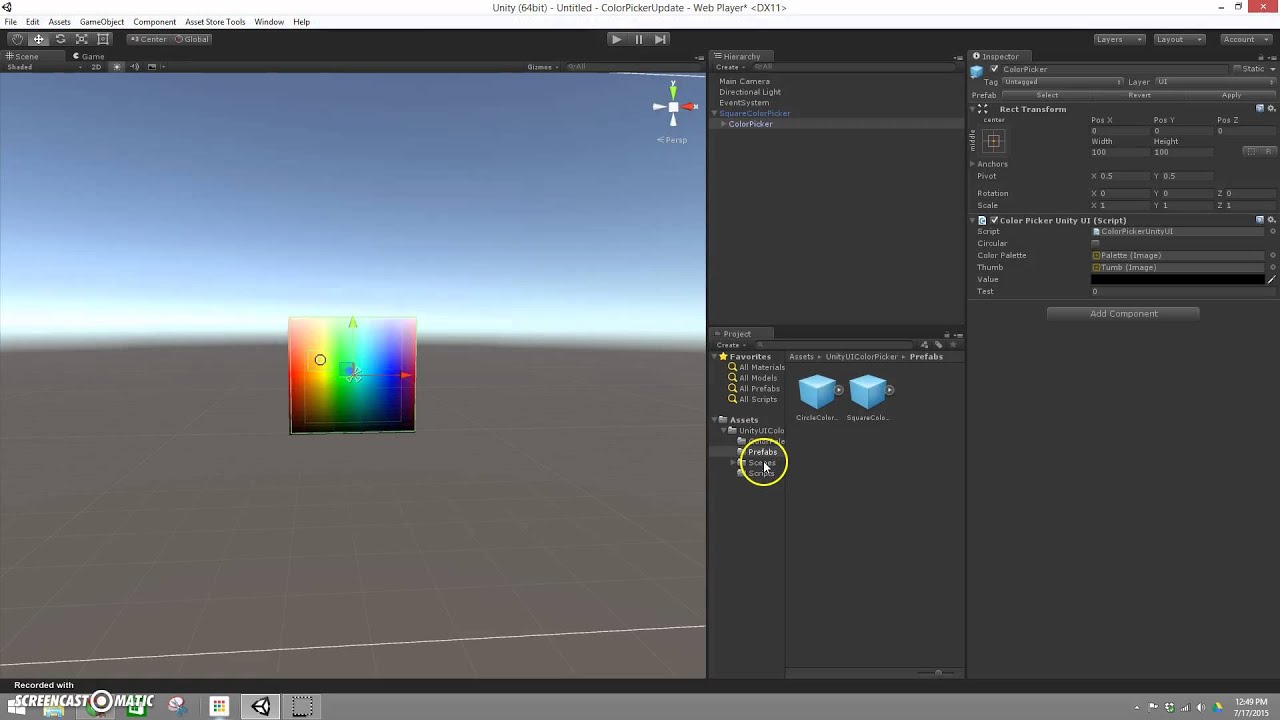The height and width of the screenshot is (720, 1280).
Task: Toggle the Static checkbox
Action: (1237, 69)
